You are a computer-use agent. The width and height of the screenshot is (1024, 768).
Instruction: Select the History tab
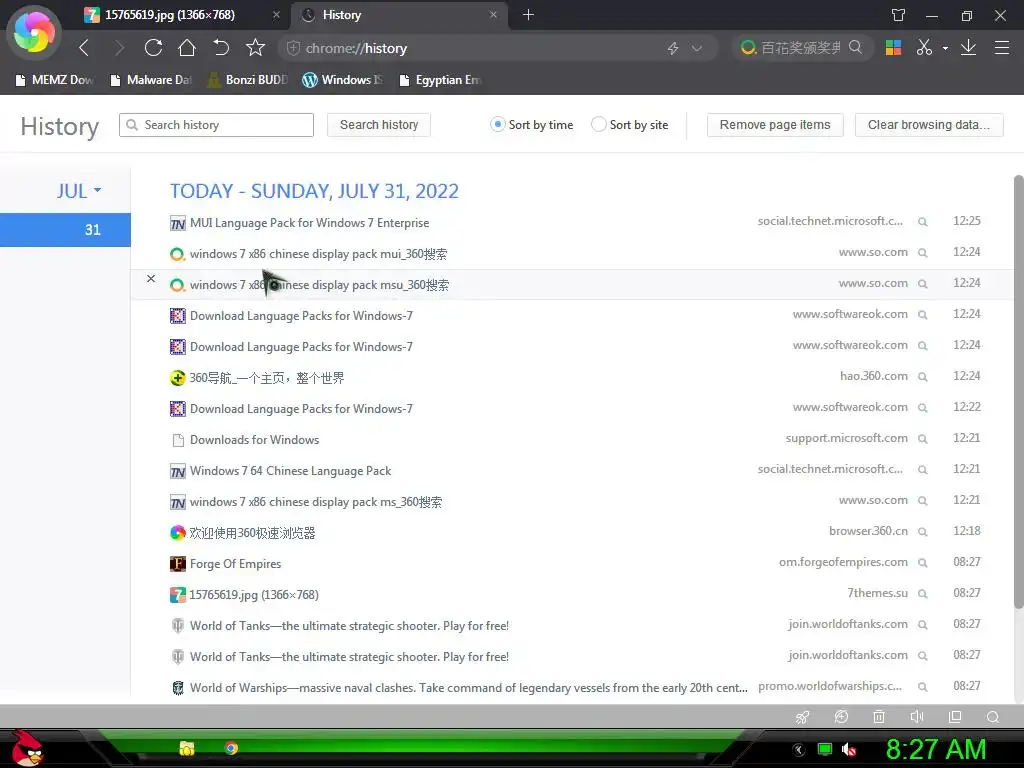398,15
